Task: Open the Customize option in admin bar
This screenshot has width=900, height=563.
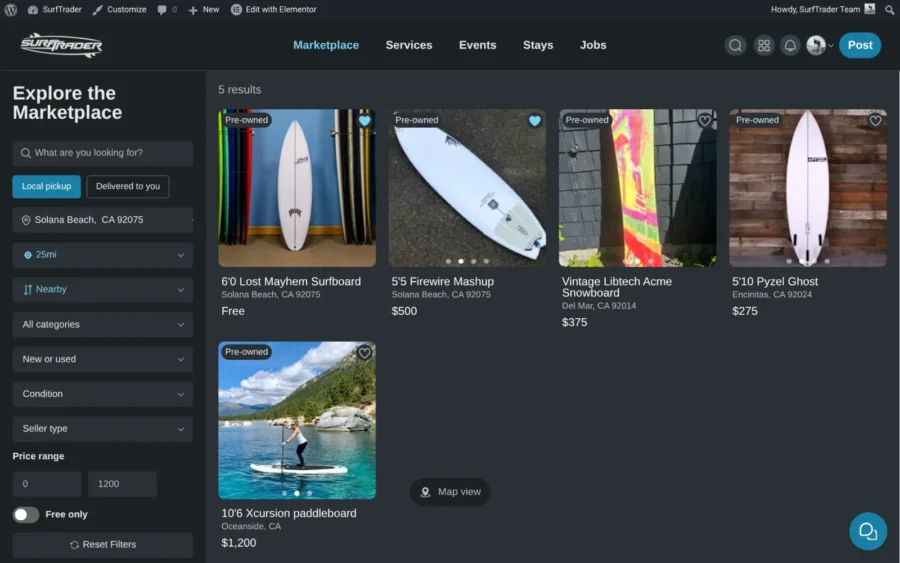Action: 119,10
